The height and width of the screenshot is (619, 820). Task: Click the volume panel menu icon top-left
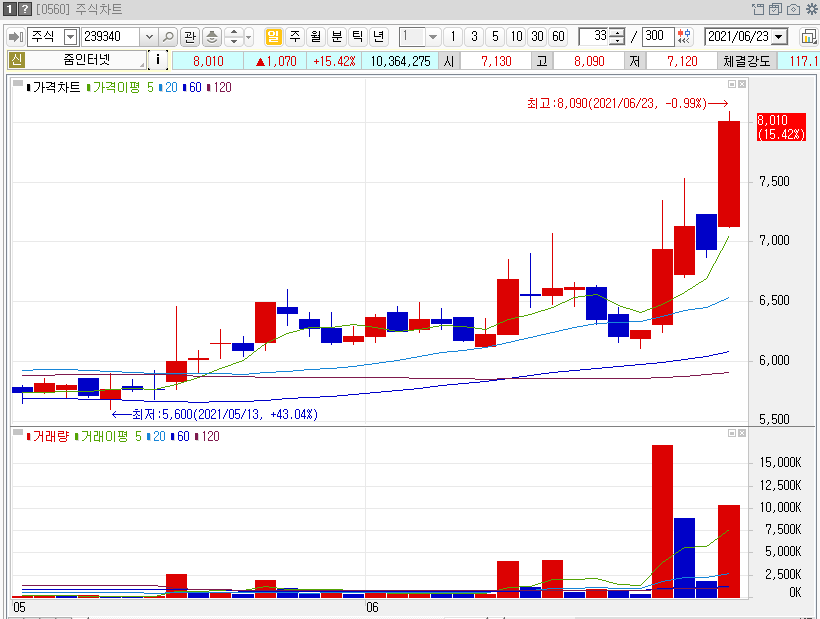[17, 432]
